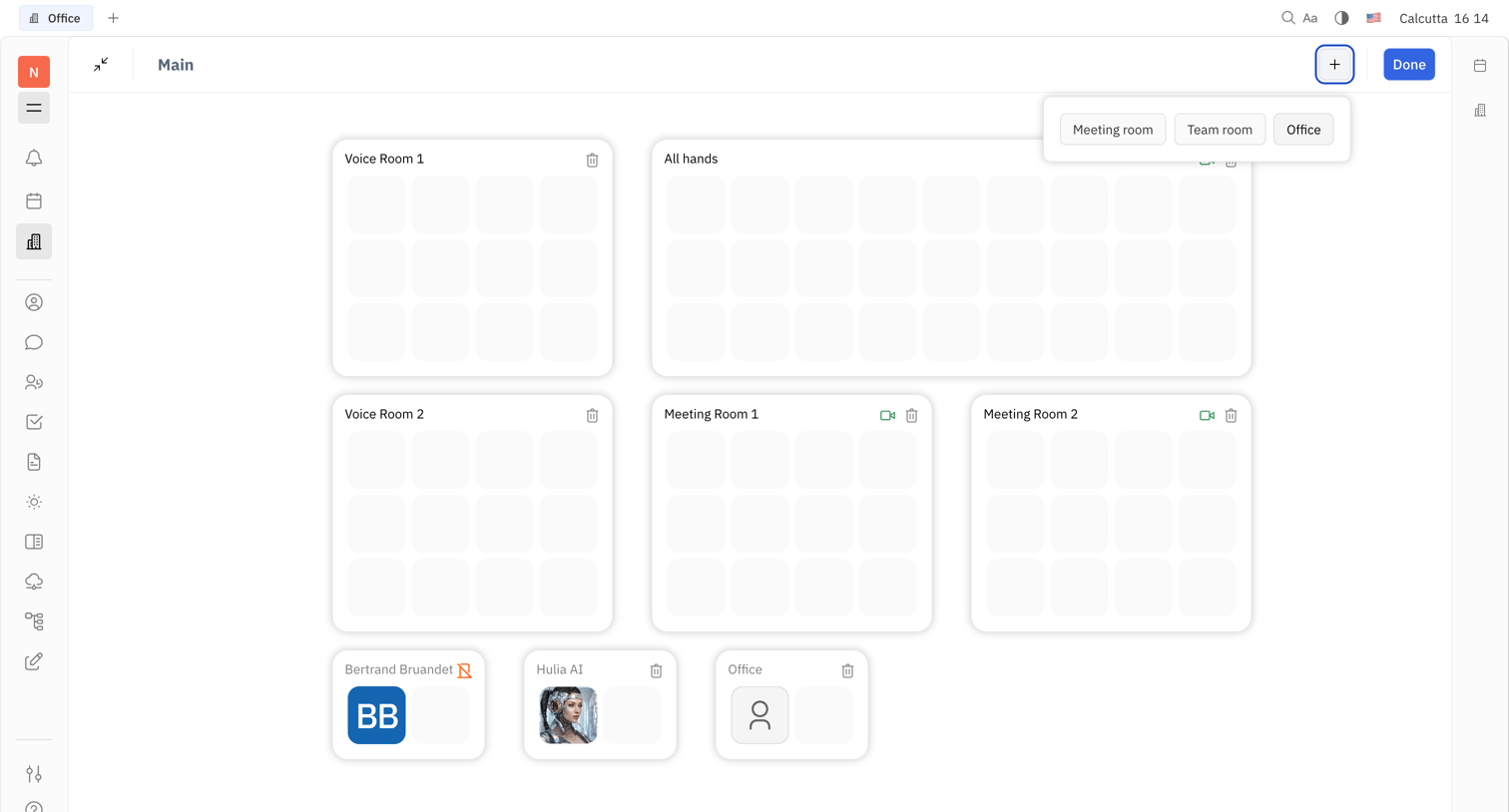Choose Meeting room from the add menu
The height and width of the screenshot is (812, 1509).
(1113, 130)
